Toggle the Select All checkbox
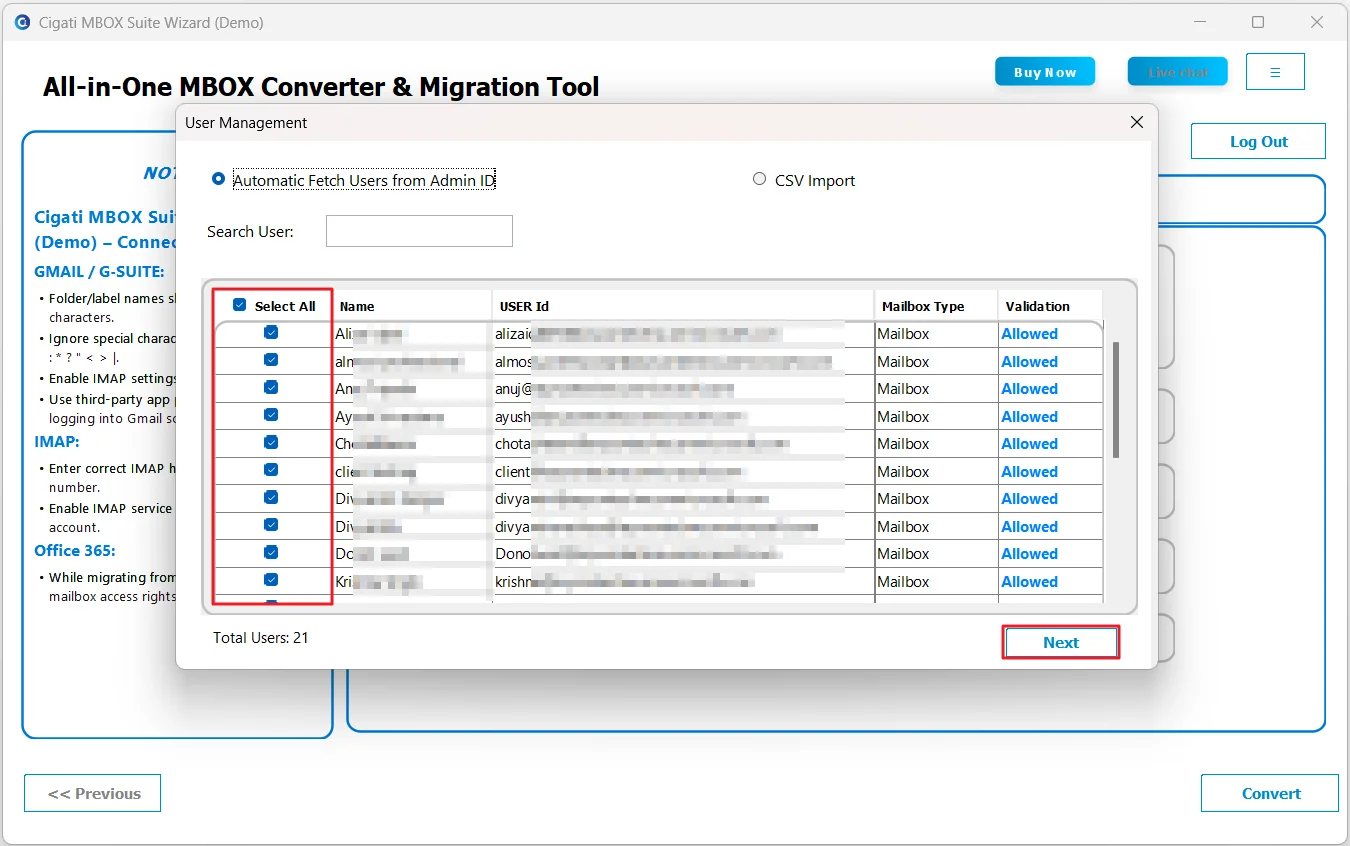 [x=239, y=305]
